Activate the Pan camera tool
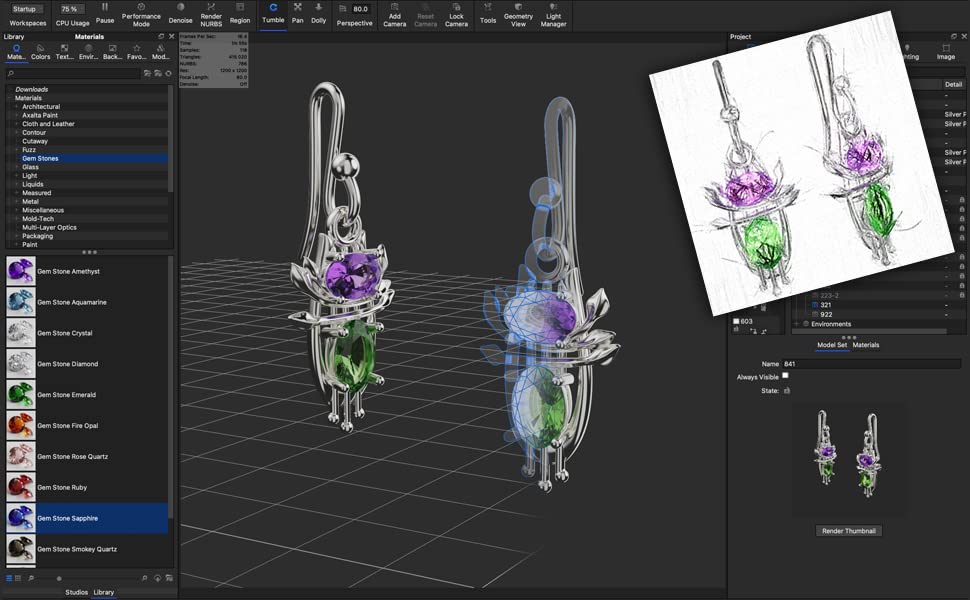The width and height of the screenshot is (970, 600). 297,13
